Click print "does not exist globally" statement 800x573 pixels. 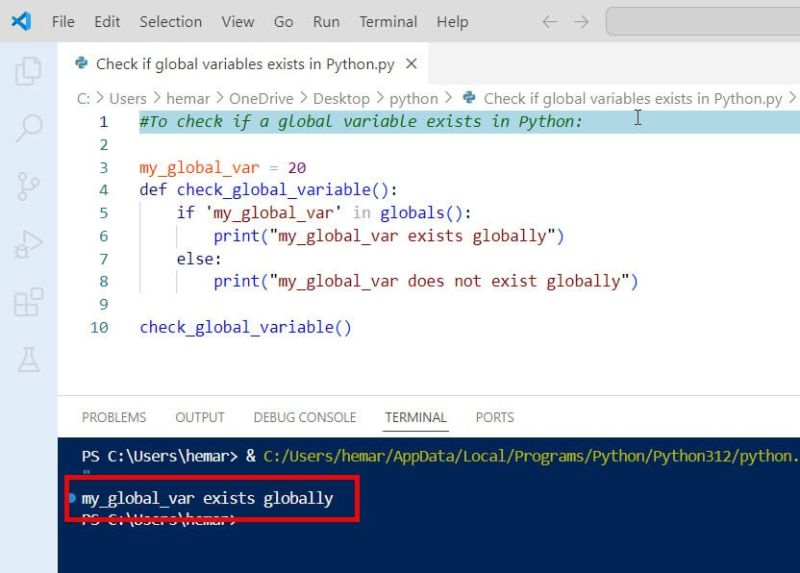[426, 282]
